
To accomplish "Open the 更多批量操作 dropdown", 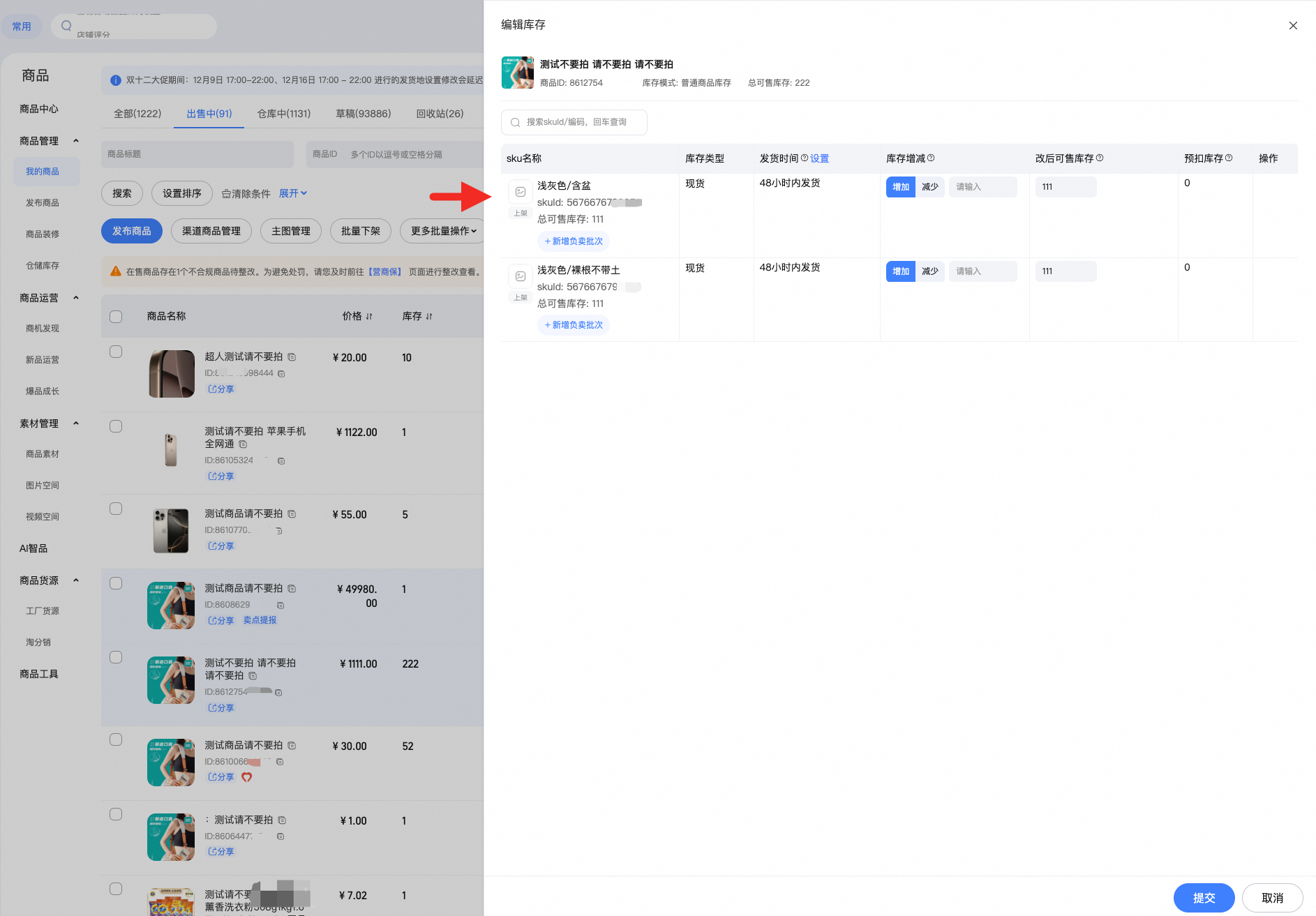I will 443,231.
